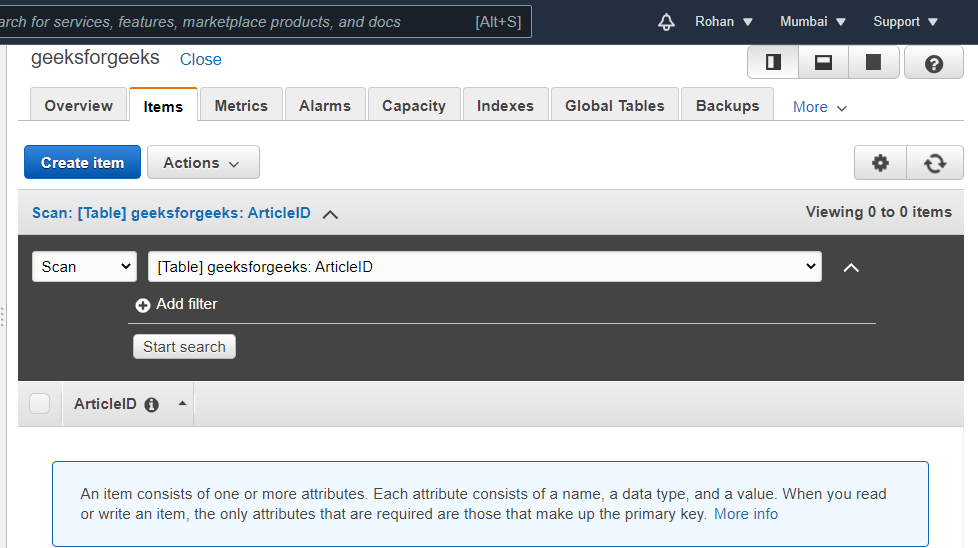Viewport: 978px width, 548px height.
Task: Open the Mumbai region menu
Action: [x=812, y=22]
